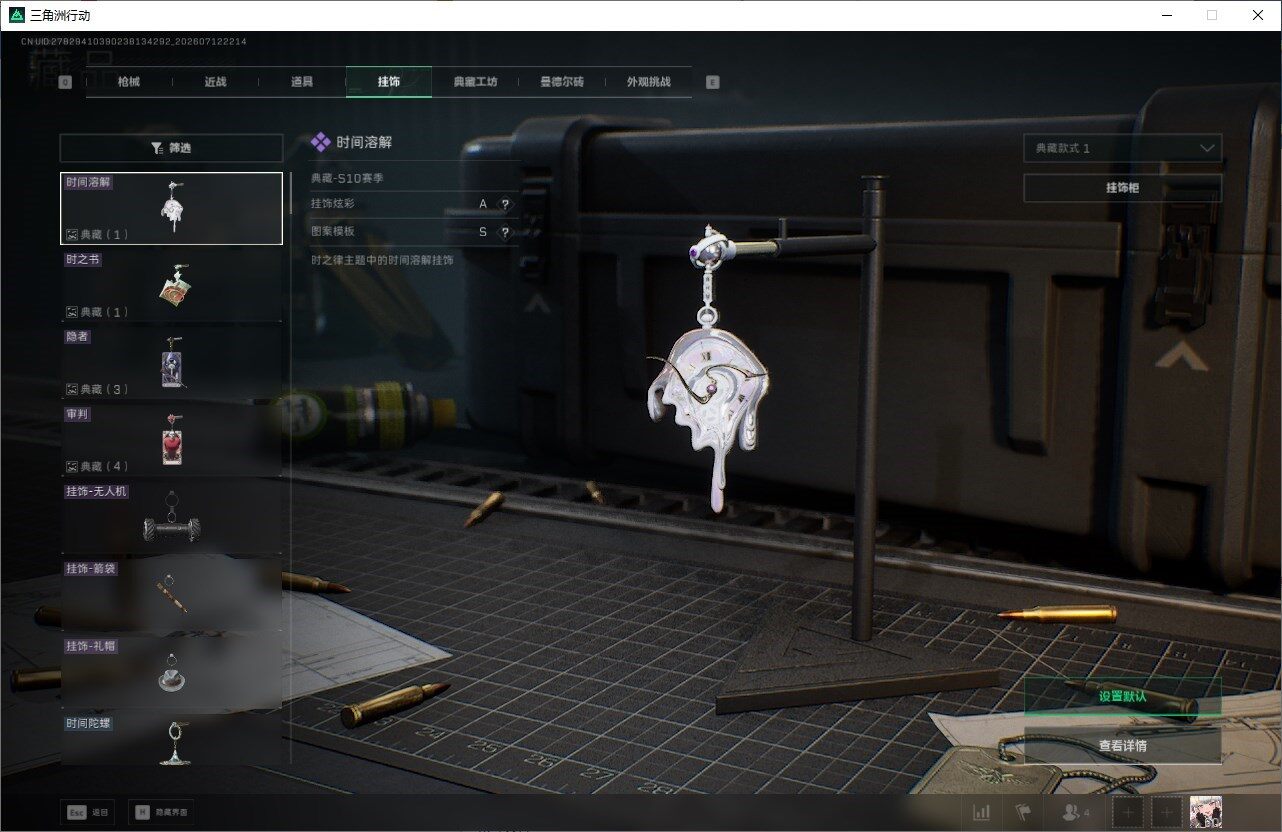Select the 挂饰-无人机 charm item
This screenshot has height=832, width=1282.
pyautogui.click(x=171, y=517)
